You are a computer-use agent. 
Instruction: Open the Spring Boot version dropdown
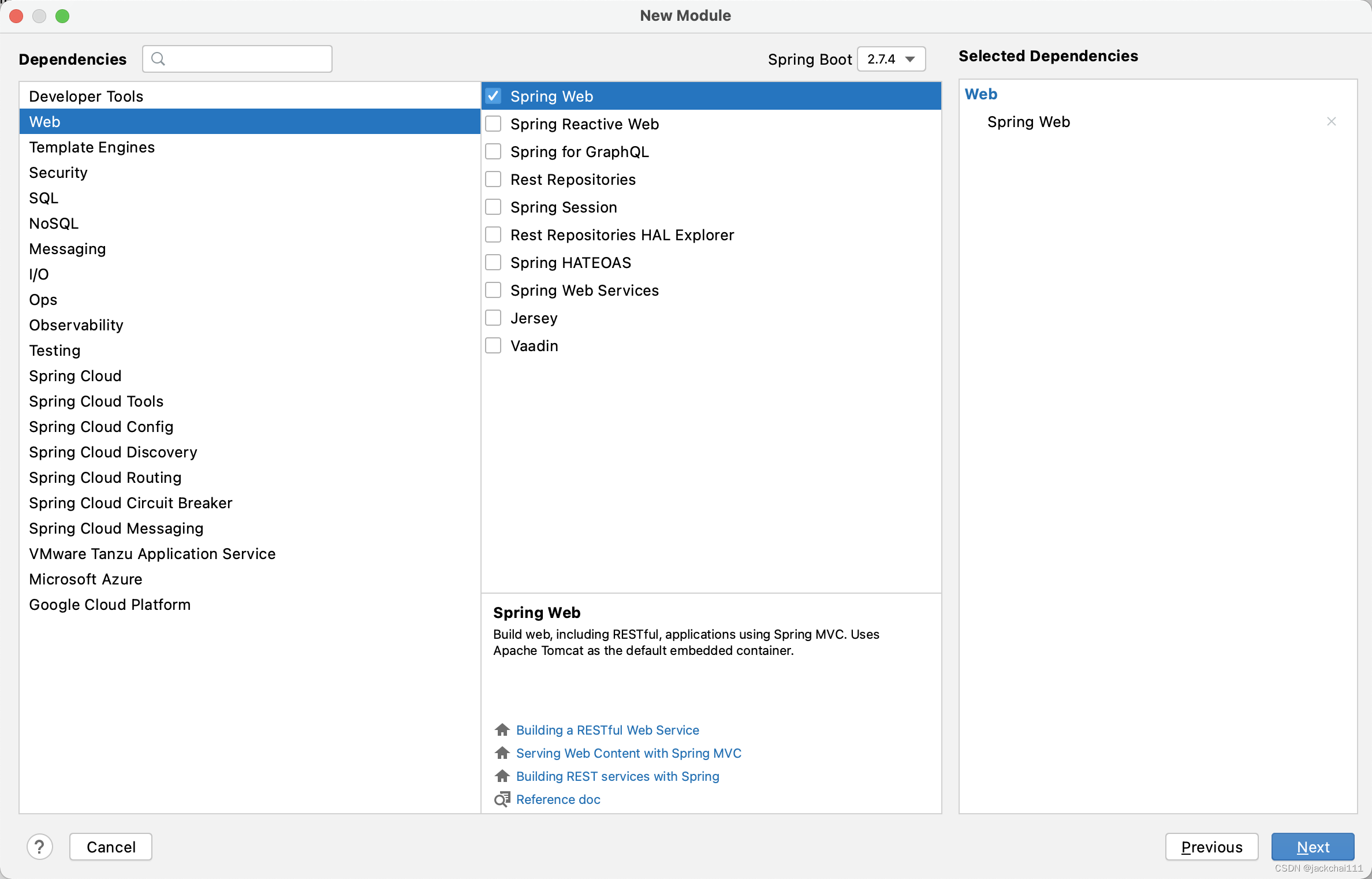point(891,59)
